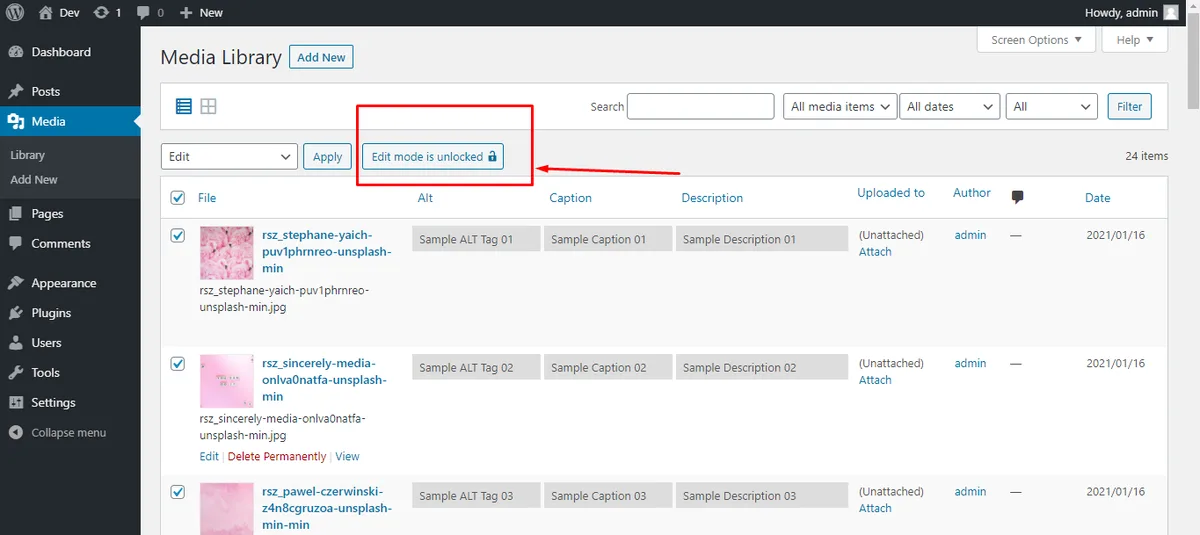This screenshot has height=535, width=1200.
Task: Sort by Description column
Action: [712, 198]
